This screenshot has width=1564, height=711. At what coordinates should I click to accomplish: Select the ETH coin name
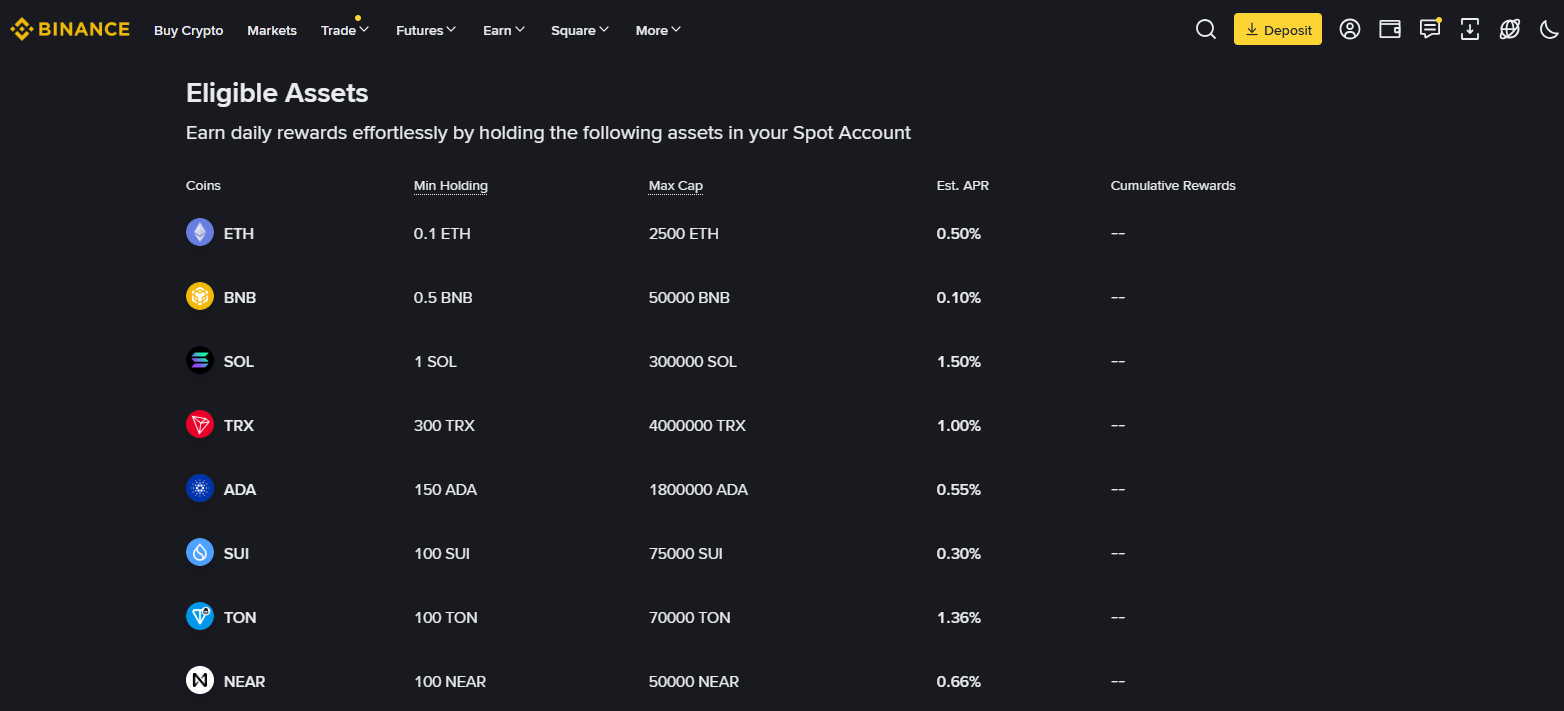[239, 233]
